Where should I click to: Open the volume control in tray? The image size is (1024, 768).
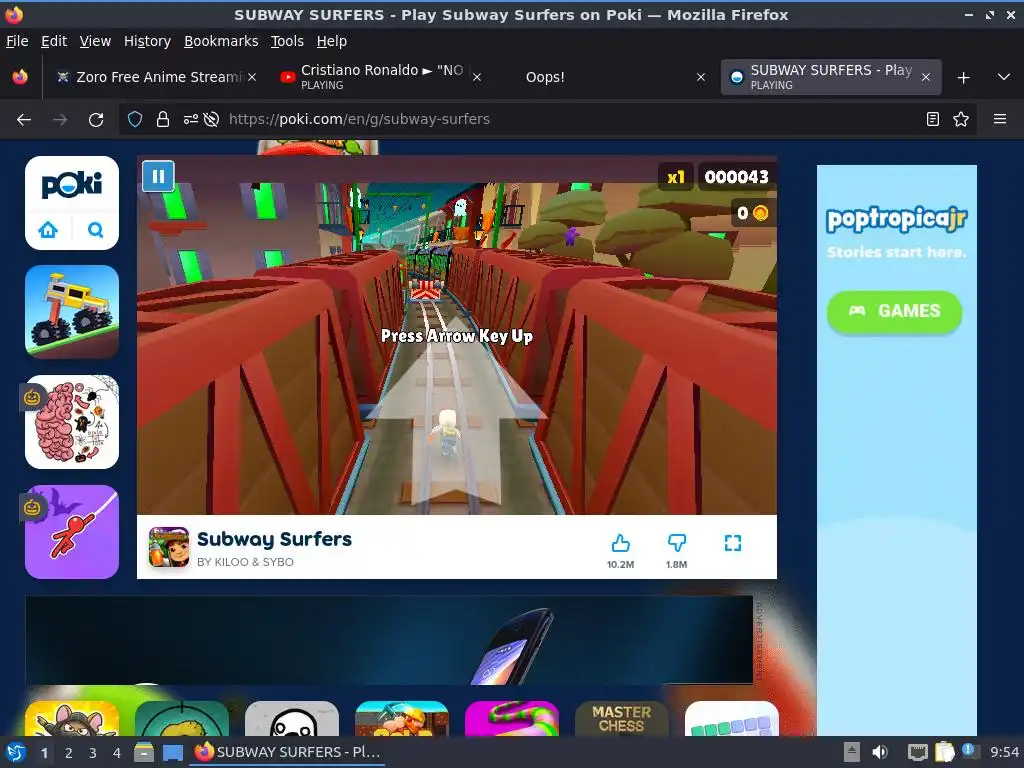click(x=880, y=752)
